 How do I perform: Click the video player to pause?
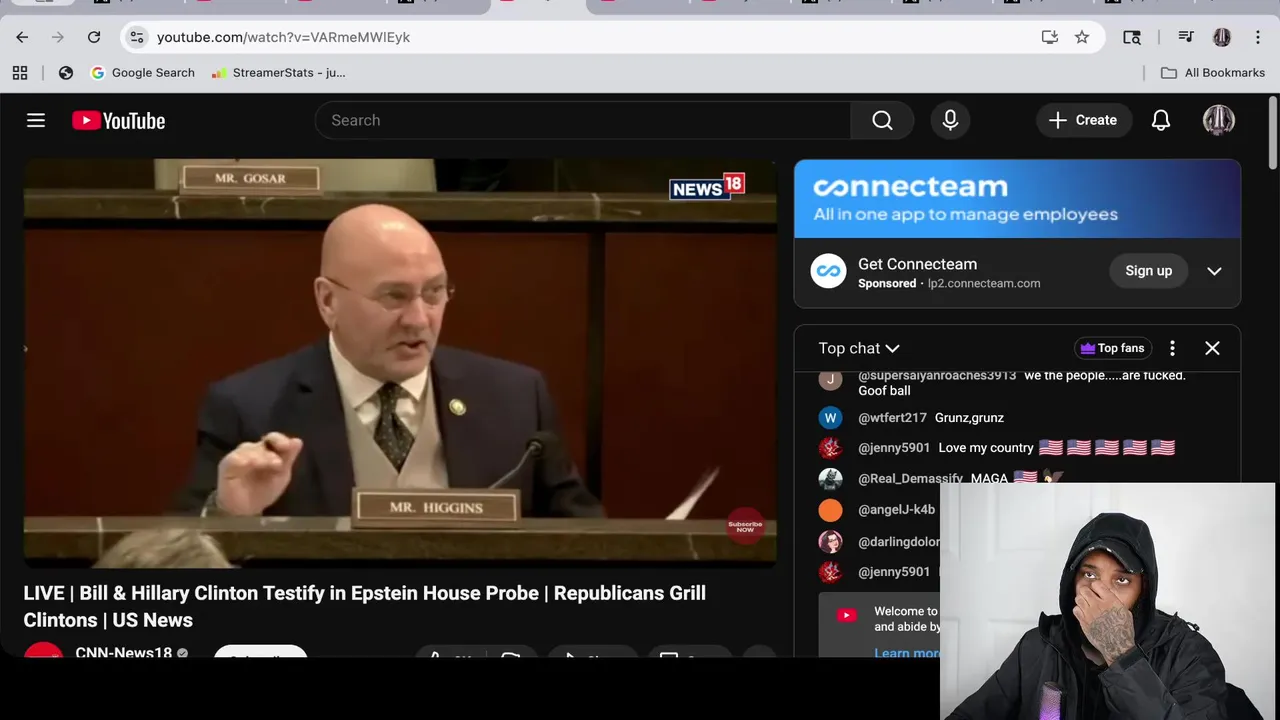[400, 363]
